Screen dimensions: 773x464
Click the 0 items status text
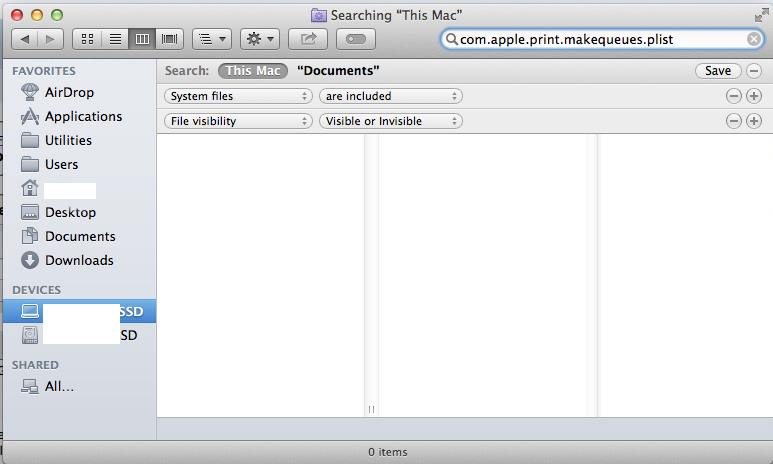[x=387, y=452]
